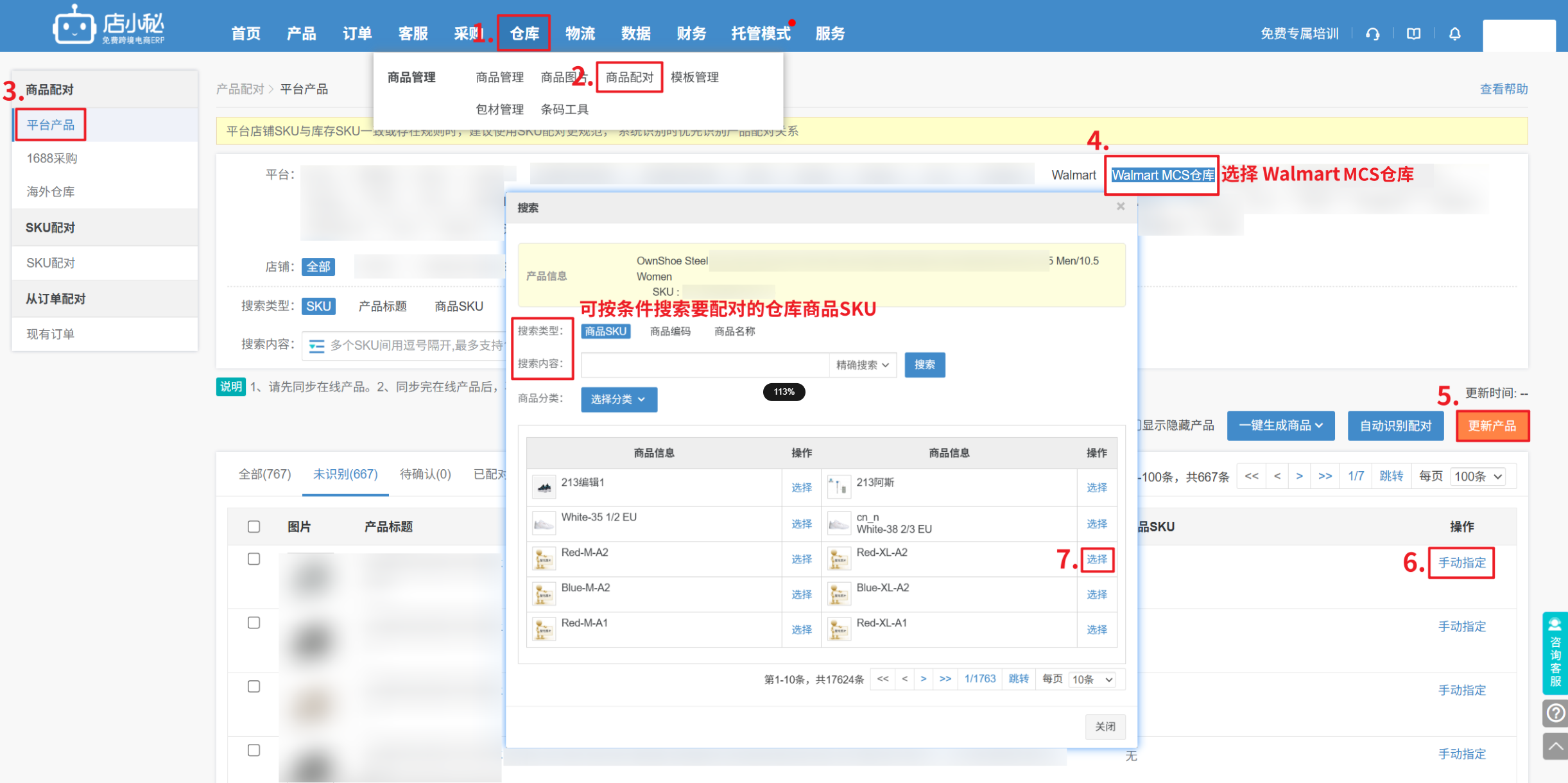Image resolution: width=1568 pixels, height=783 pixels.
Task: Check the first product row checkbox
Action: tap(254, 559)
